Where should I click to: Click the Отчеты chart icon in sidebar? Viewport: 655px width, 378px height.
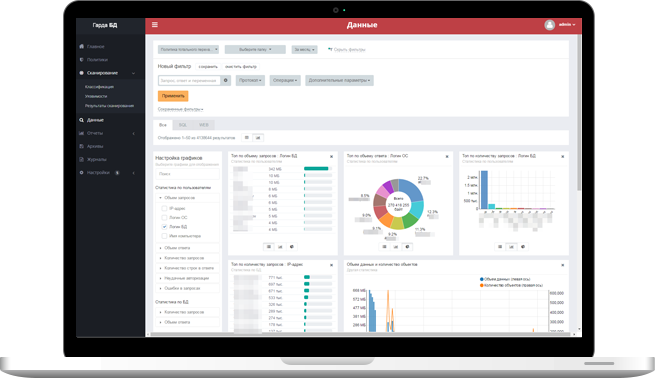[81, 133]
